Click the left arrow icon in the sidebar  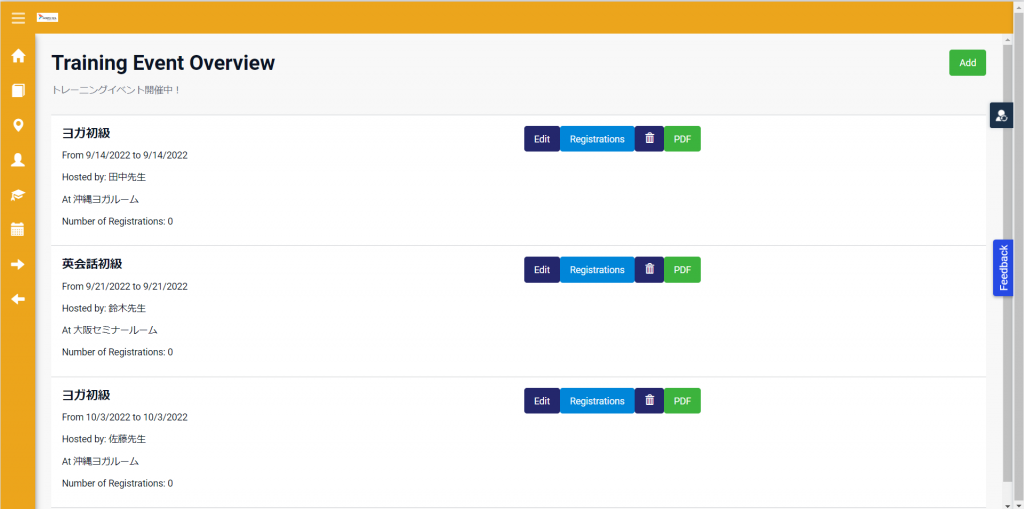click(x=18, y=299)
